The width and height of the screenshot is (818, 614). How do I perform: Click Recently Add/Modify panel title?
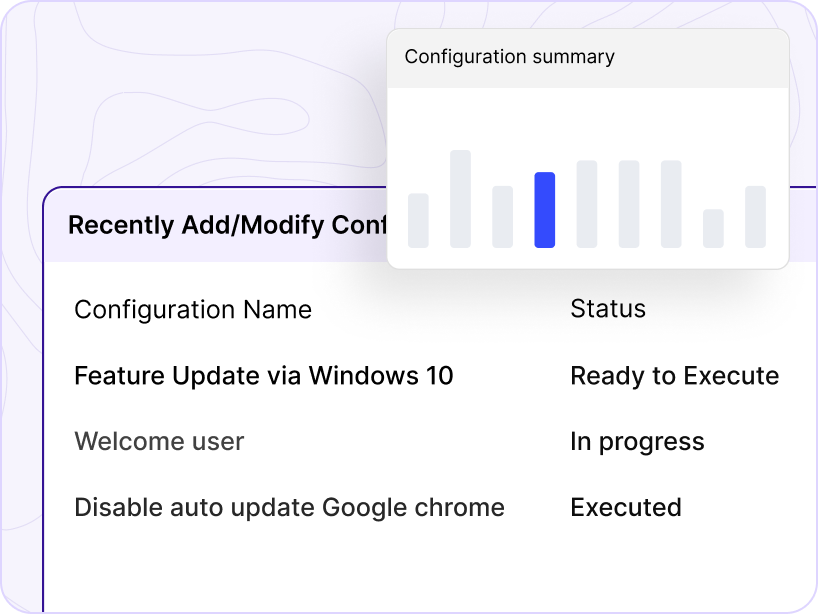coord(226,225)
